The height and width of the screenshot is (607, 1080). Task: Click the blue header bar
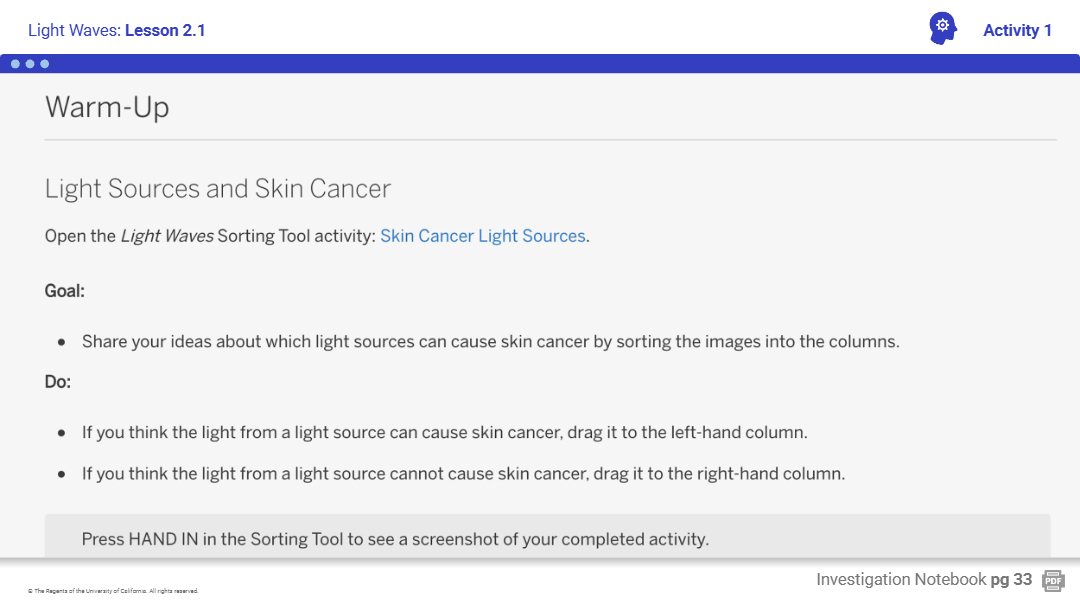pyautogui.click(x=540, y=64)
